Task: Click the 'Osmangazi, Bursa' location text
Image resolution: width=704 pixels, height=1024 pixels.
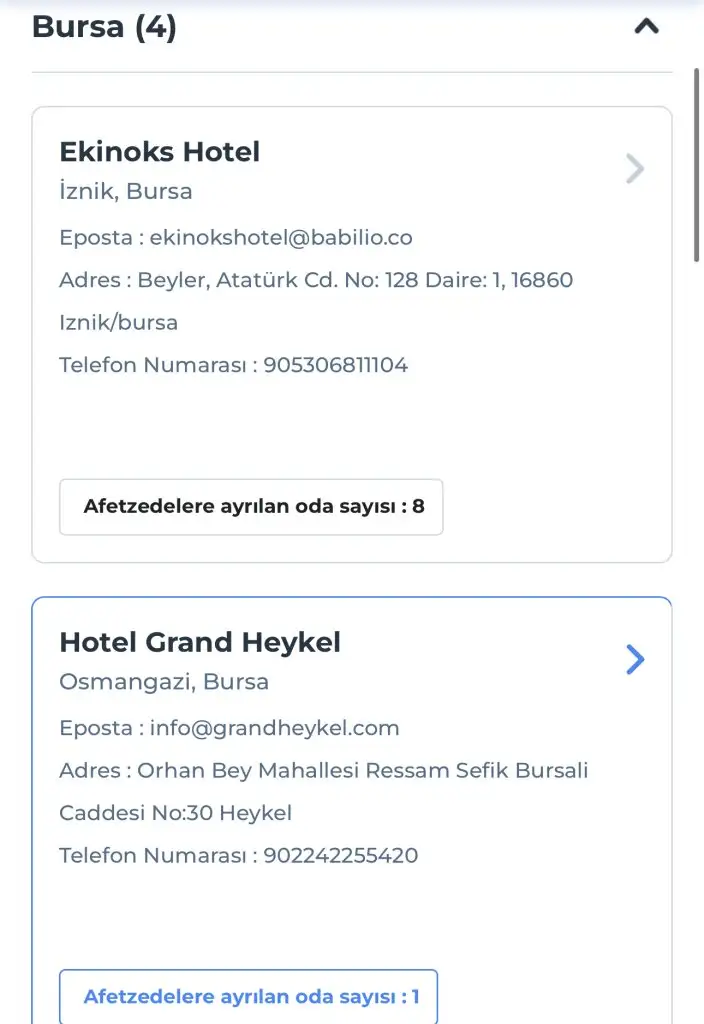Action: point(164,682)
